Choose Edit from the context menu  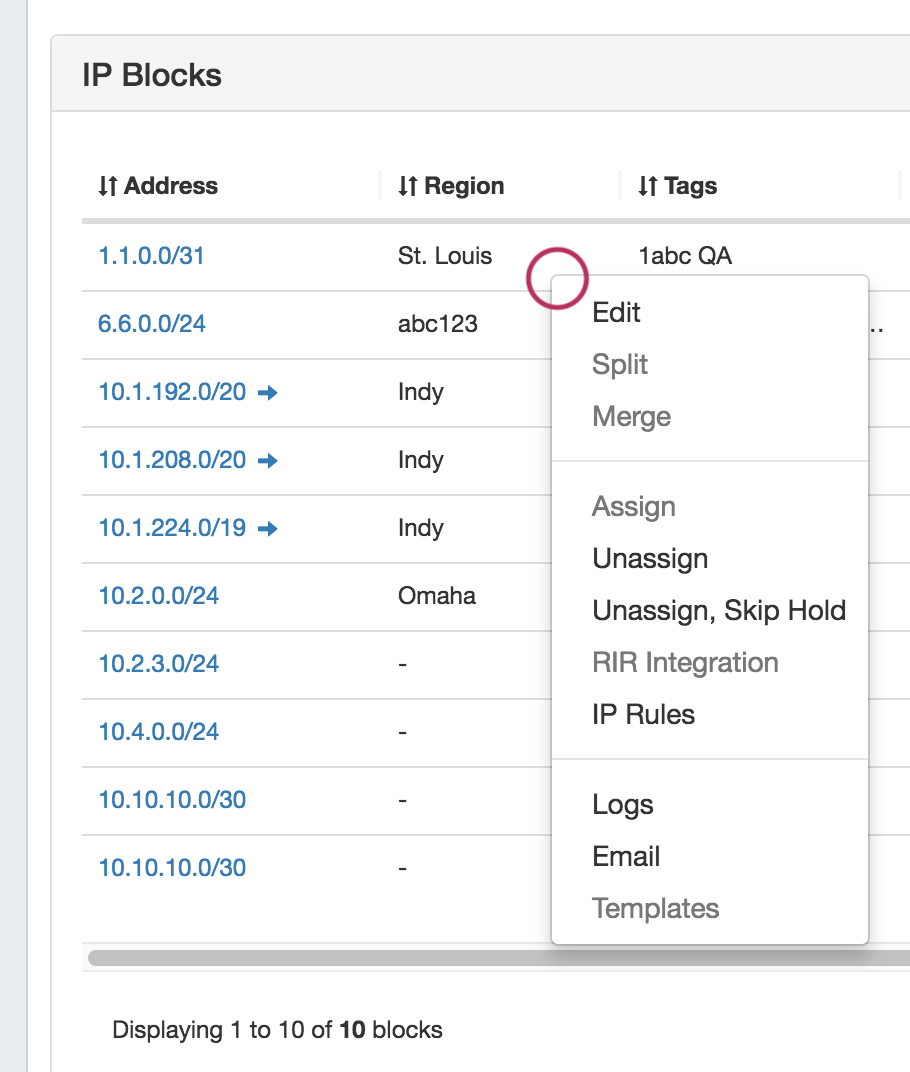[x=616, y=313]
